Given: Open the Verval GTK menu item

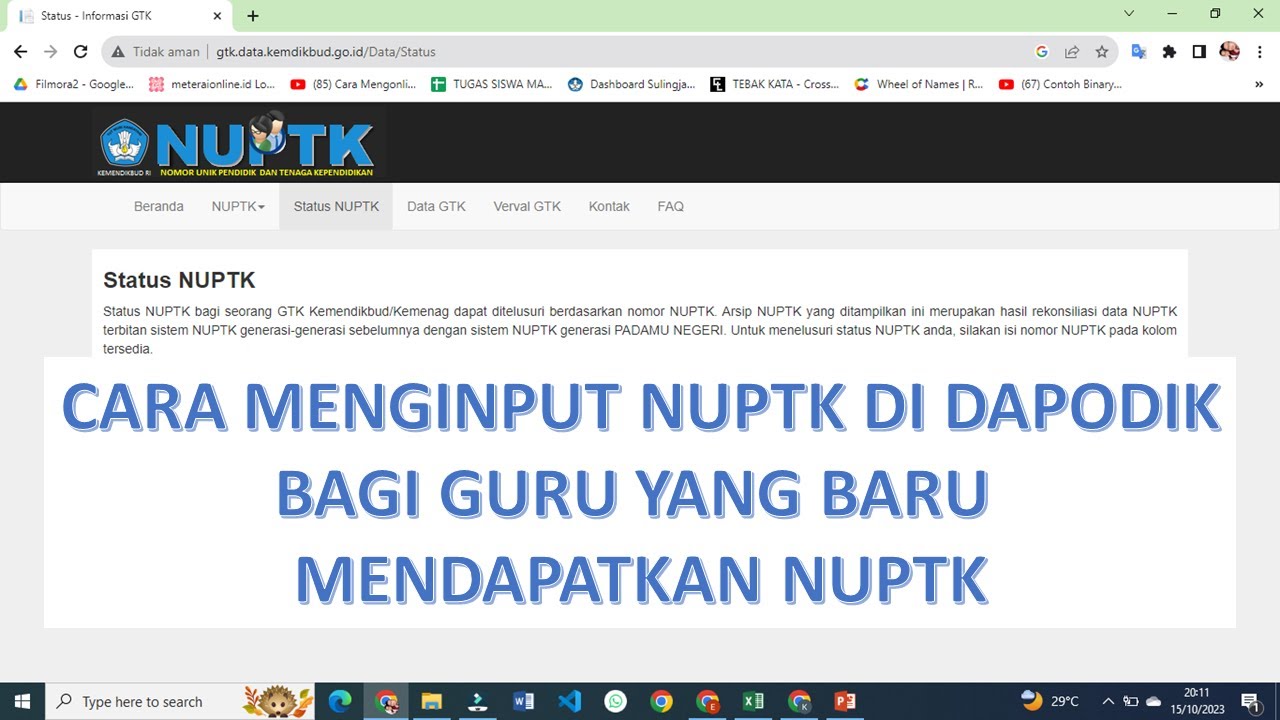Looking at the screenshot, I should [527, 206].
